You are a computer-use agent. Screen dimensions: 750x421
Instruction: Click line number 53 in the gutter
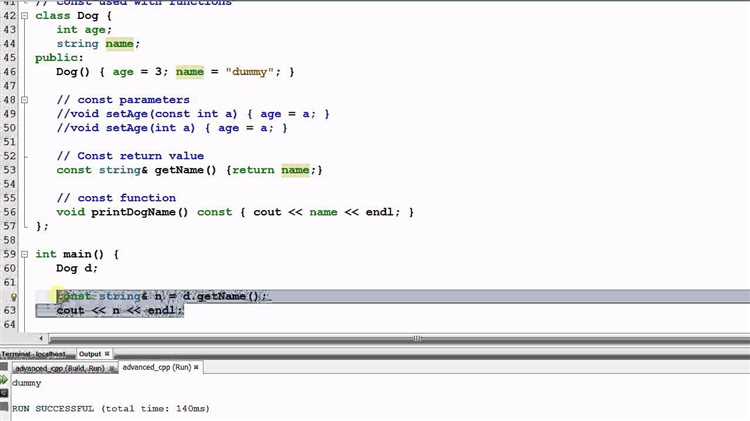coord(10,170)
